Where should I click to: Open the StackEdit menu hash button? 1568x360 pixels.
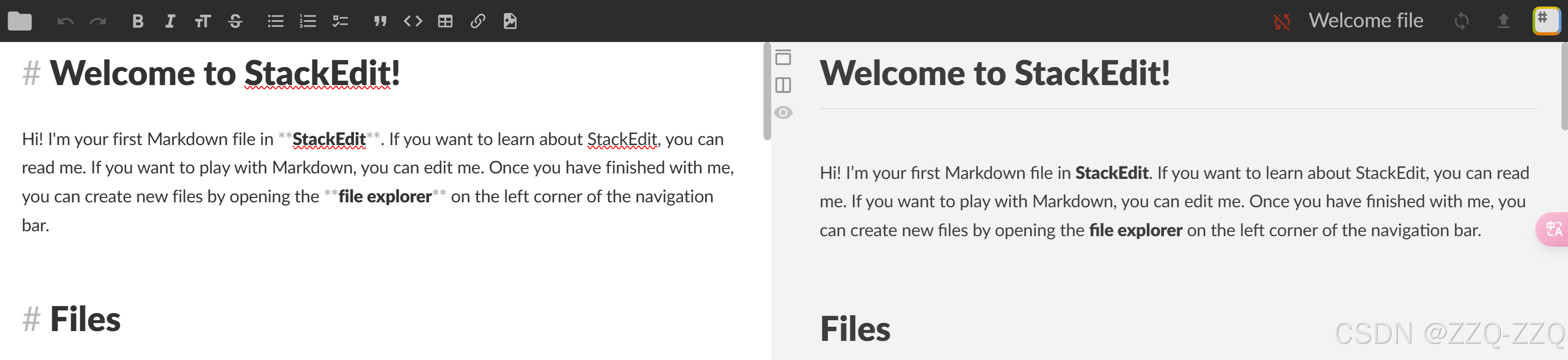1546,21
